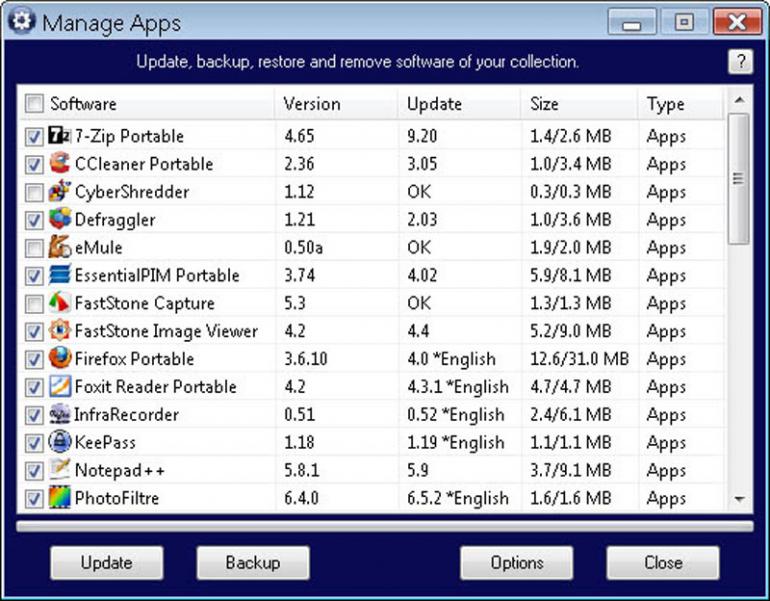This screenshot has width=770, height=601.
Task: Uncheck the 7-Zip Portable checkbox
Action: point(34,137)
